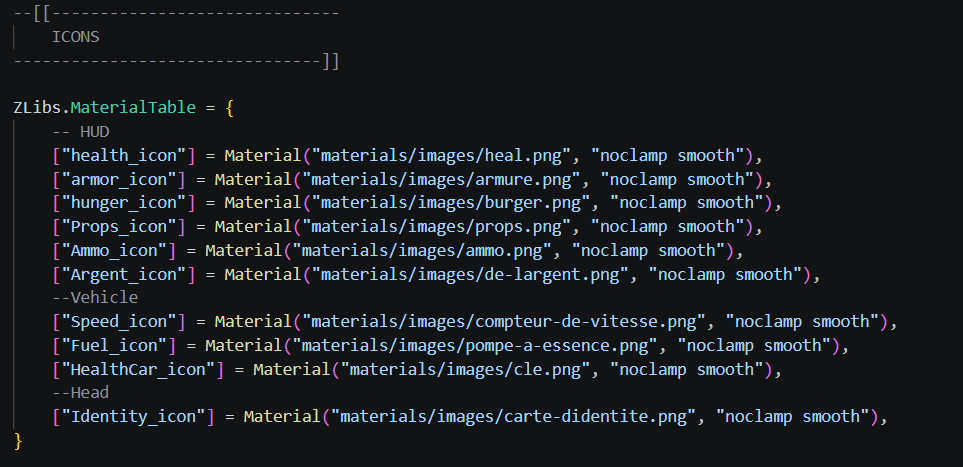This screenshot has width=963, height=467.
Task: Click the "armor_icon" key string
Action: tap(119, 179)
